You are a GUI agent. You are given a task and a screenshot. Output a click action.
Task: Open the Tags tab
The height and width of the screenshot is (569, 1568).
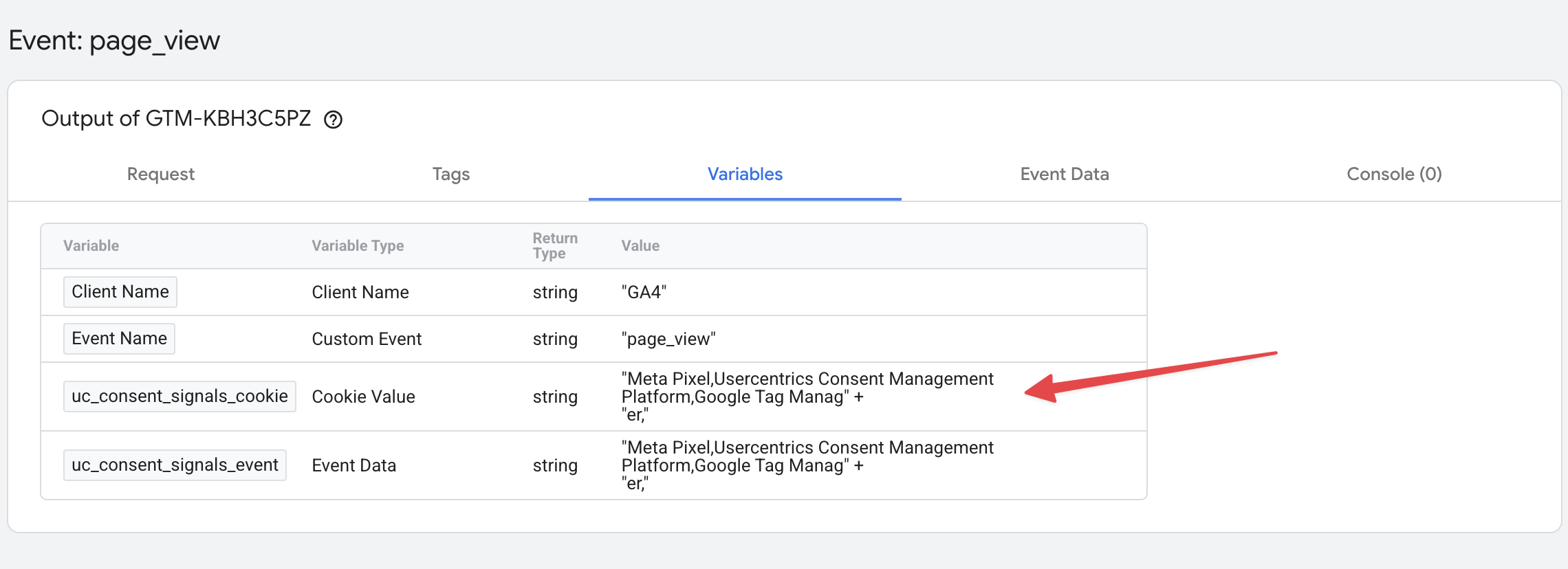pyautogui.click(x=451, y=174)
